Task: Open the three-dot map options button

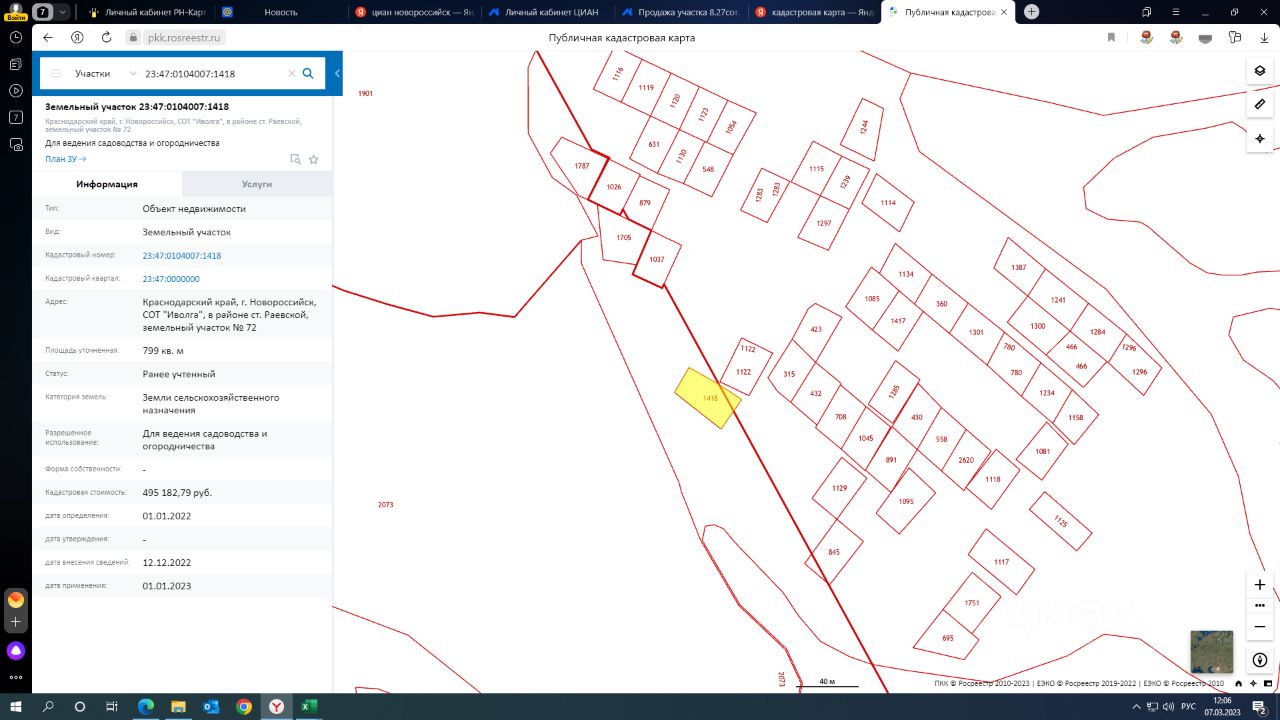Action: tap(1260, 606)
